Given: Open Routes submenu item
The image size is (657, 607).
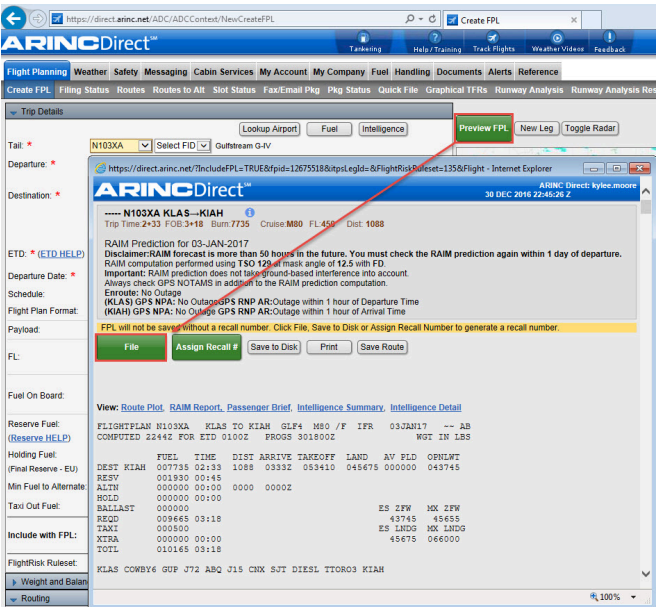Looking at the screenshot, I should 131,90.
